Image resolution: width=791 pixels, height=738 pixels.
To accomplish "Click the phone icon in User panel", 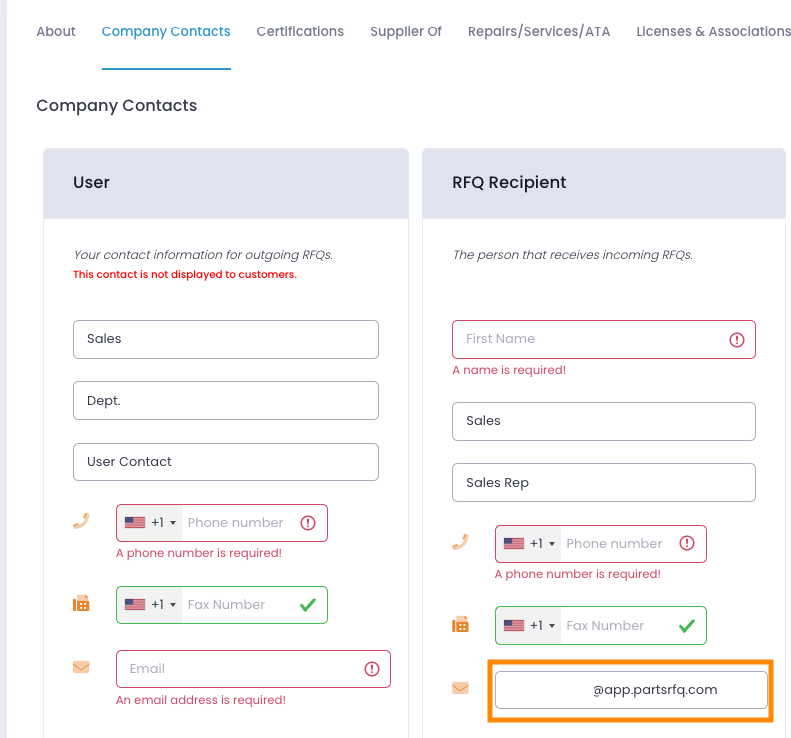I will pyautogui.click(x=81, y=521).
